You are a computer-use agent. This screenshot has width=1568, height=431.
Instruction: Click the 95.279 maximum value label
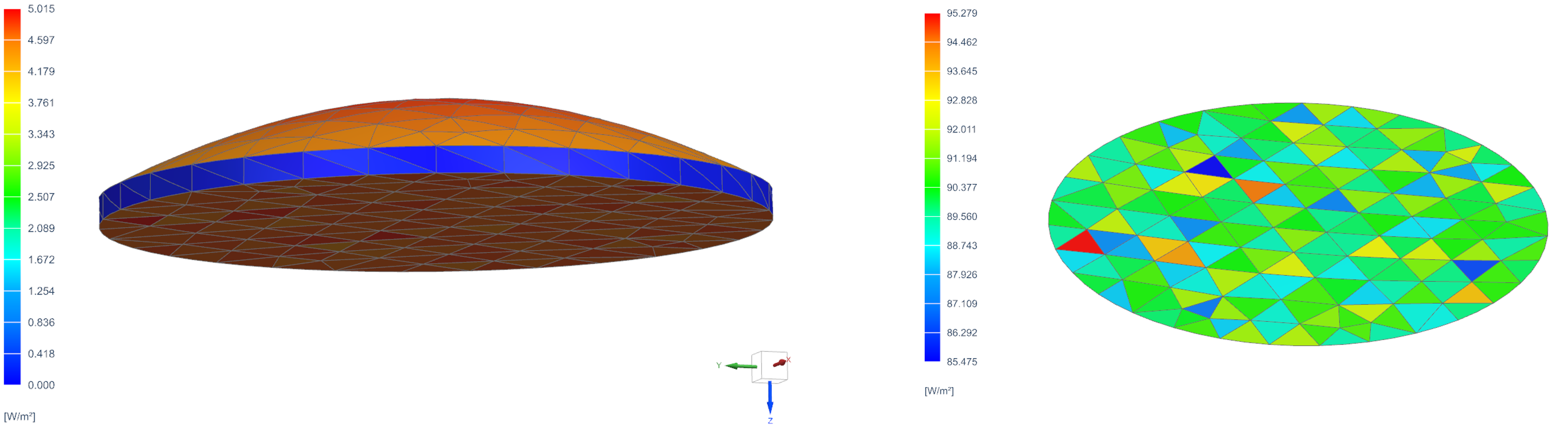coord(962,14)
